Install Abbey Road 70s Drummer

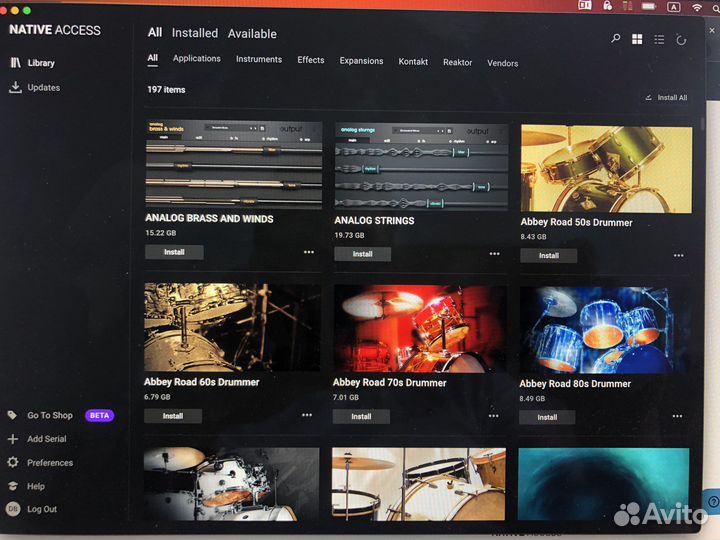pos(361,416)
